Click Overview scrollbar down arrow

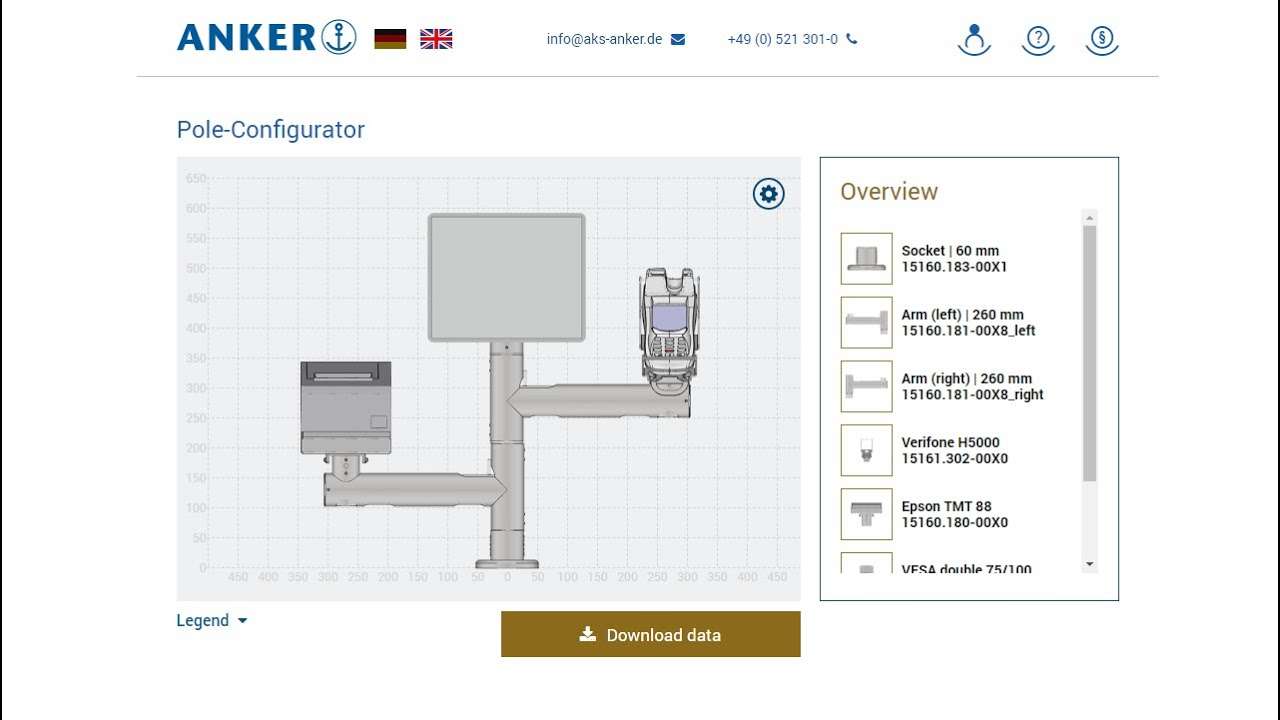tap(1090, 565)
